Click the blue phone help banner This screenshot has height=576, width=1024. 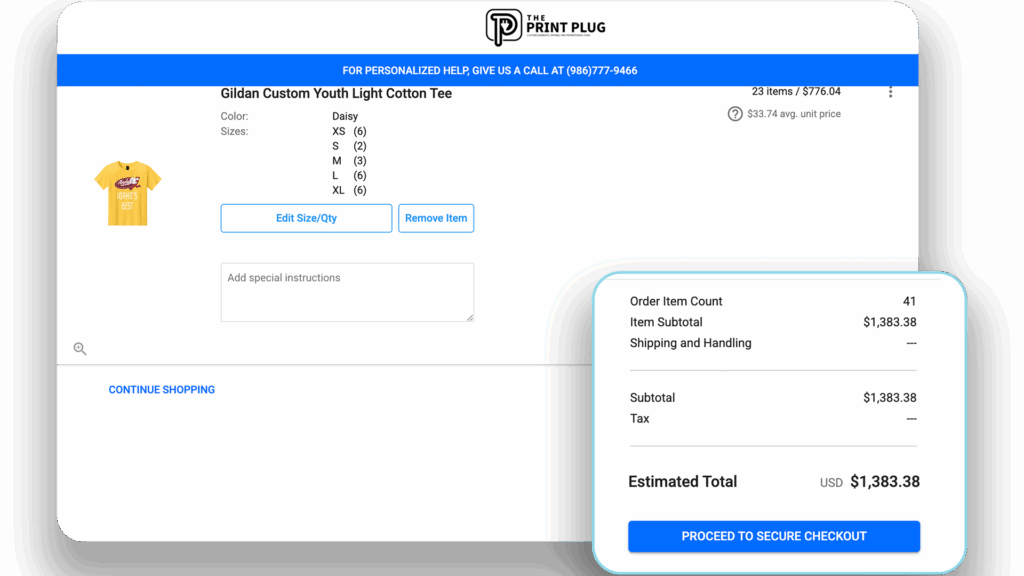pos(489,71)
